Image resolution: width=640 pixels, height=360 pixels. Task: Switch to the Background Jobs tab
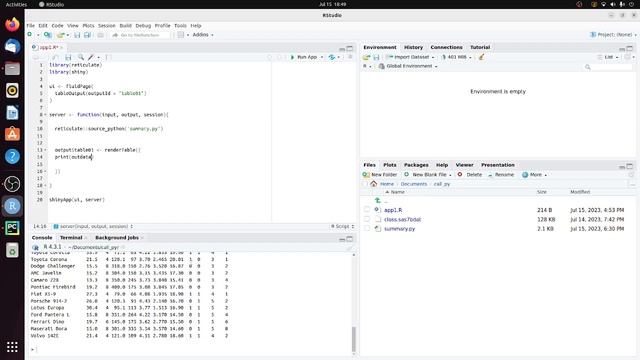point(117,238)
